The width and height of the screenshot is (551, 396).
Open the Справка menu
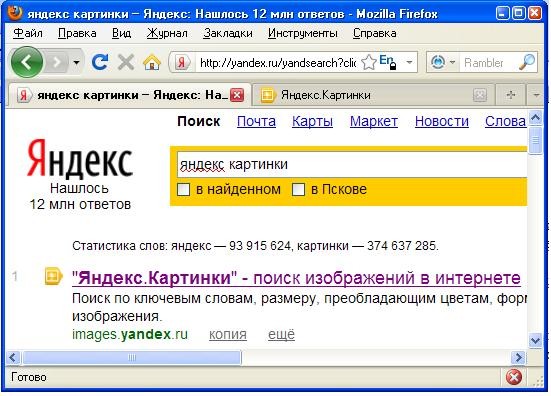[x=375, y=33]
